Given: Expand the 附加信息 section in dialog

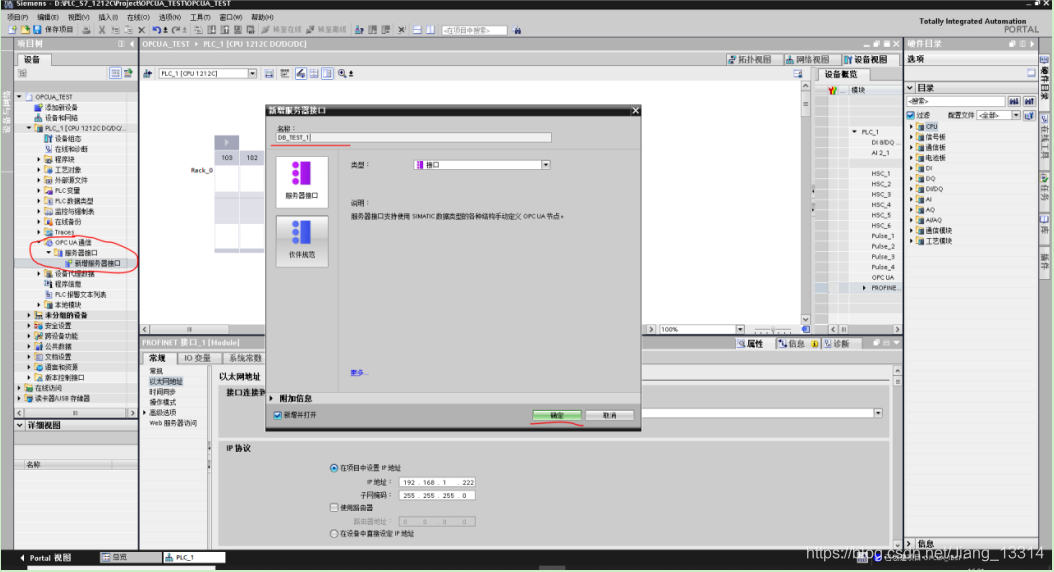Looking at the screenshot, I should click(272, 399).
